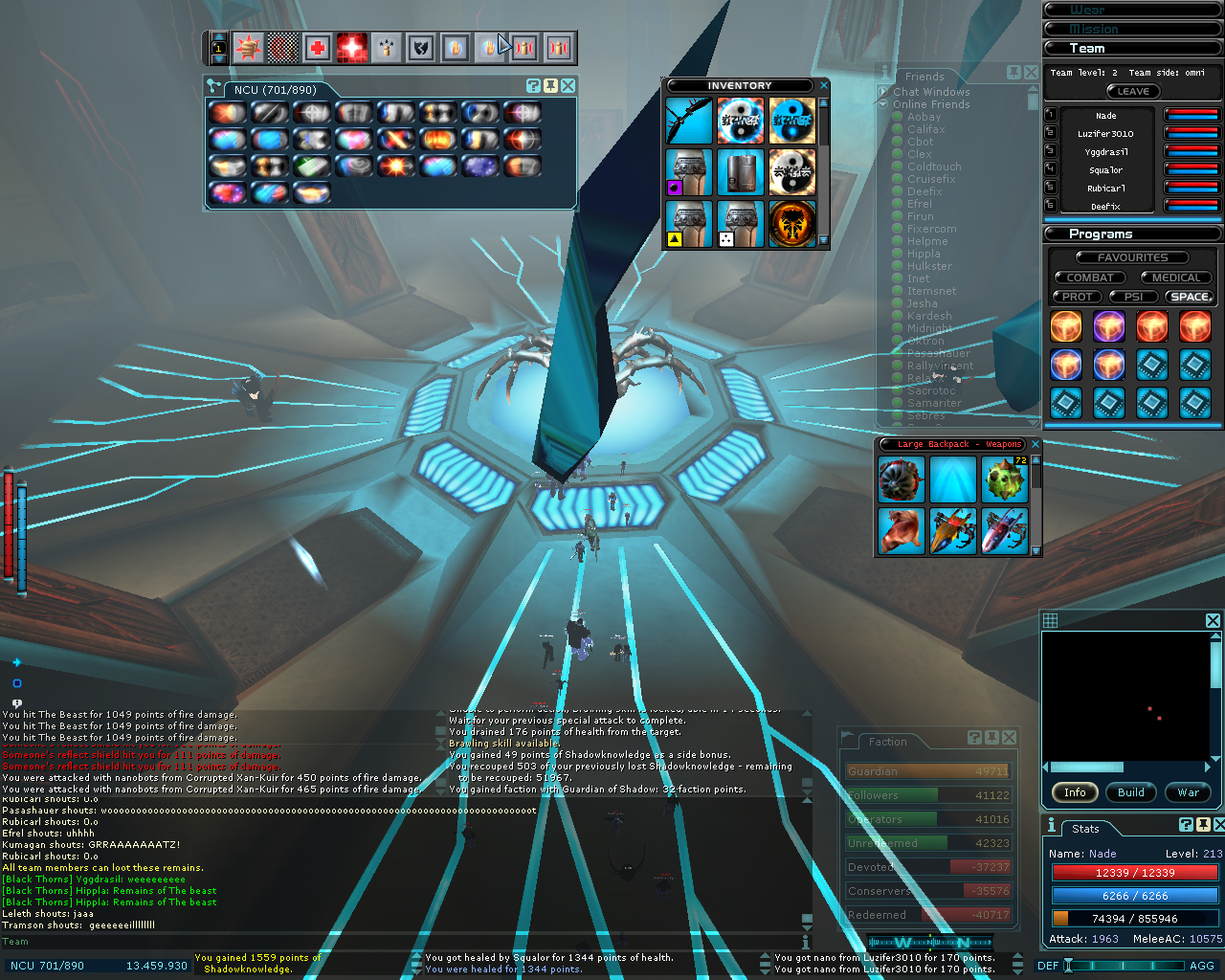This screenshot has height=980, width=1225.
Task: Click the purple-ringed nano program icon
Action: point(1109,326)
